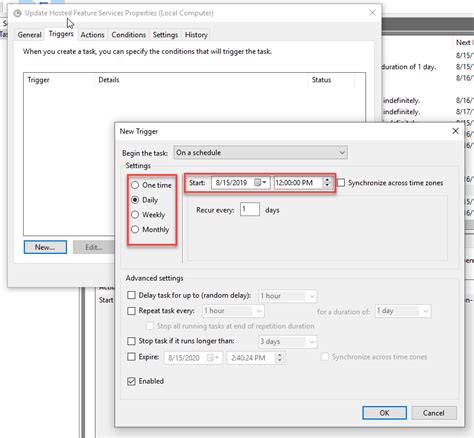Enable Synchronize across time zones checkbox
This screenshot has width=474, height=438.
click(341, 183)
